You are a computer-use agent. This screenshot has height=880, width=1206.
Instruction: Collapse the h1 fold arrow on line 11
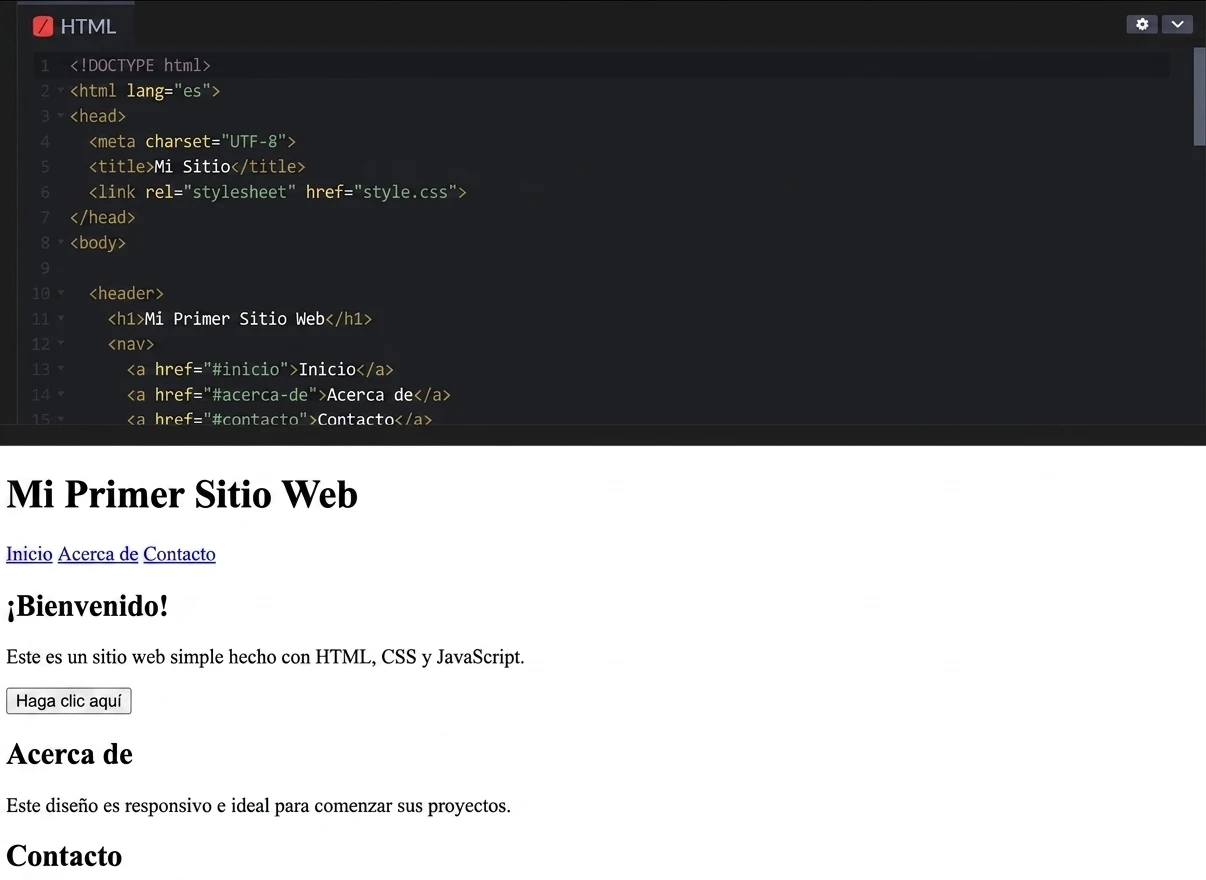tap(60, 319)
